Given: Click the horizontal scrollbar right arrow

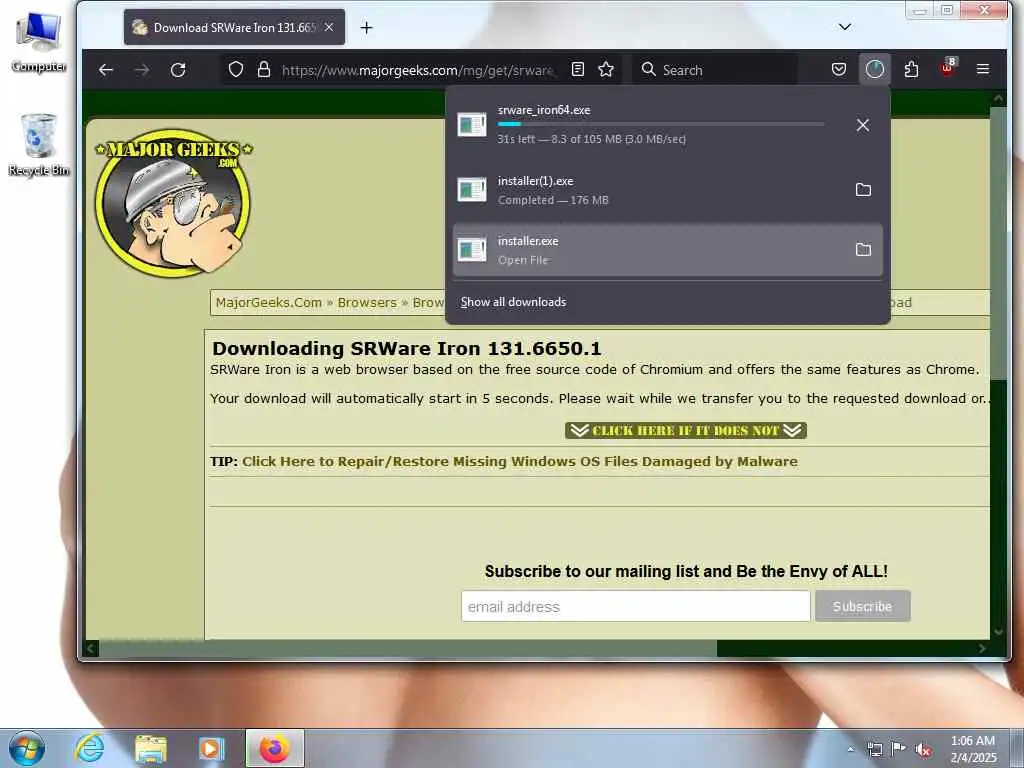Looking at the screenshot, I should pyautogui.click(x=982, y=648).
